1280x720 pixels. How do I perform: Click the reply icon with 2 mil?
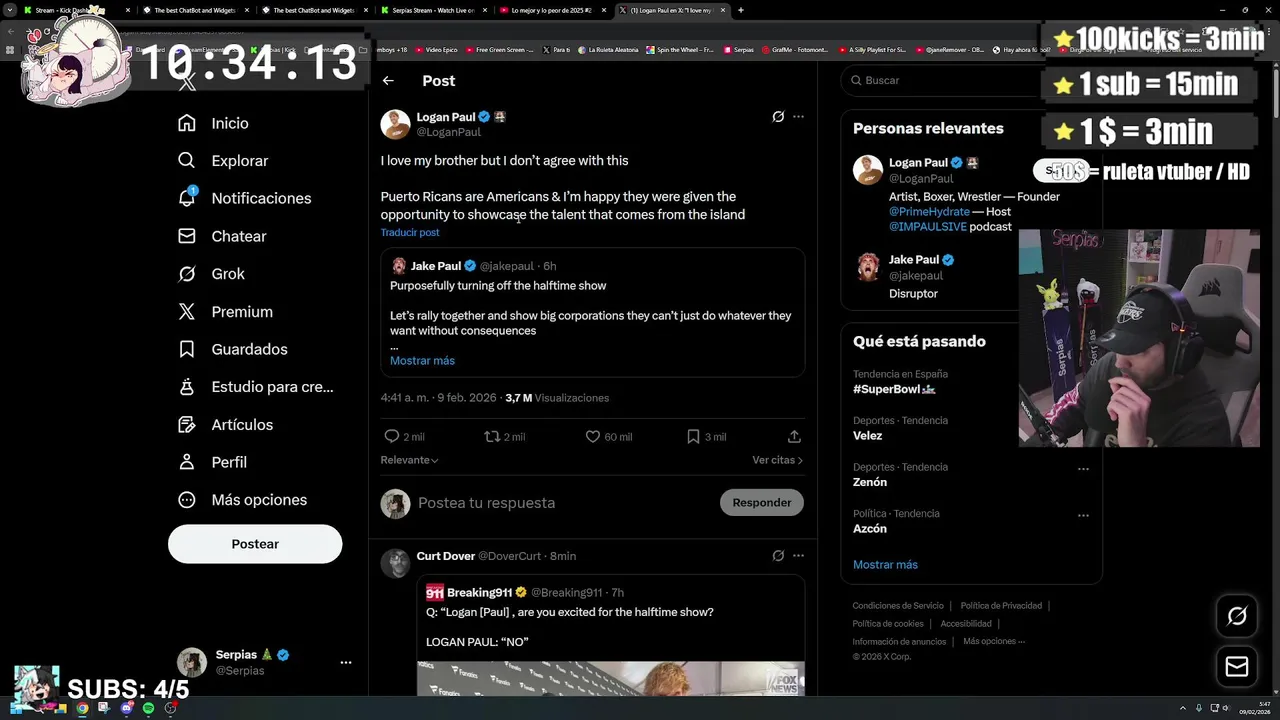[392, 436]
